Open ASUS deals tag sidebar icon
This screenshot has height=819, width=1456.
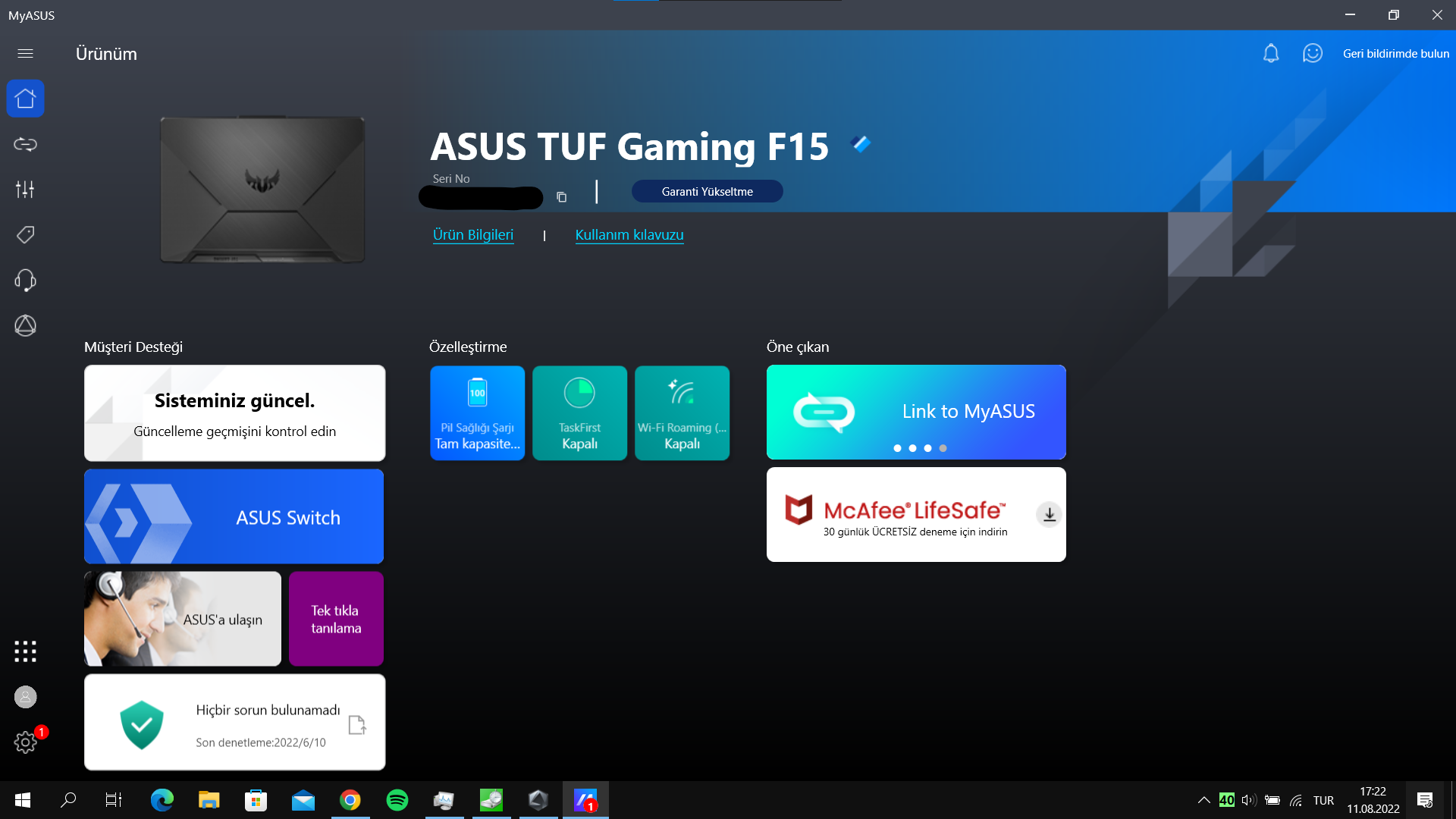pyautogui.click(x=25, y=234)
